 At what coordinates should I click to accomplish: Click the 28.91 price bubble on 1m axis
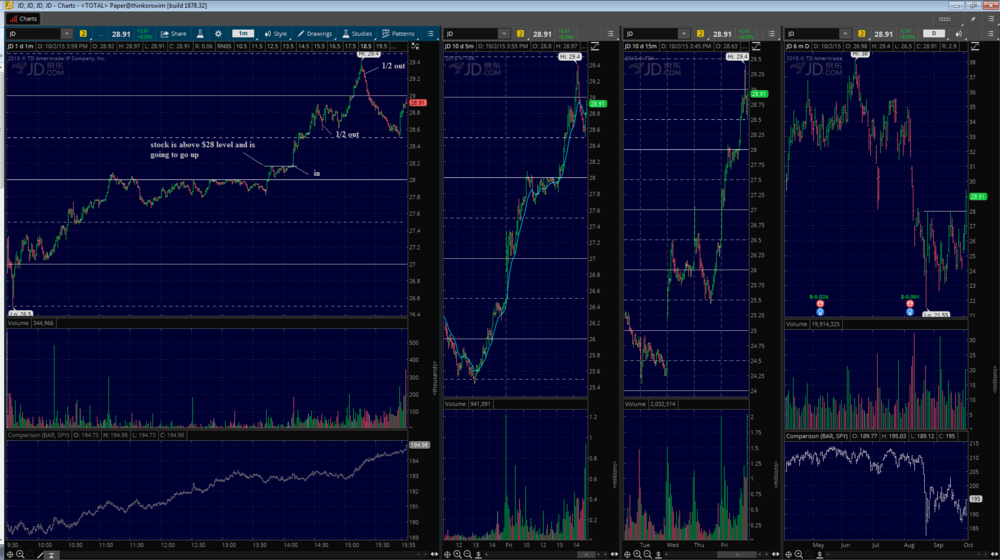point(418,103)
